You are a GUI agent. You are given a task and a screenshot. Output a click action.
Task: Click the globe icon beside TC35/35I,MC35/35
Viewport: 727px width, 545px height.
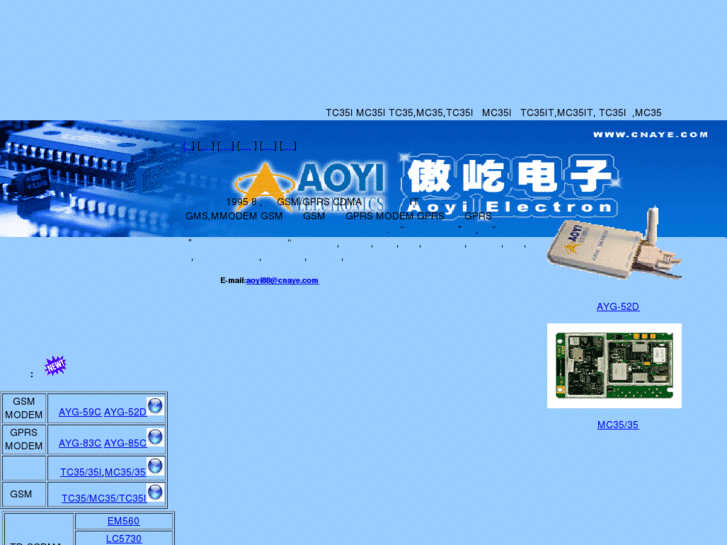pyautogui.click(x=155, y=466)
